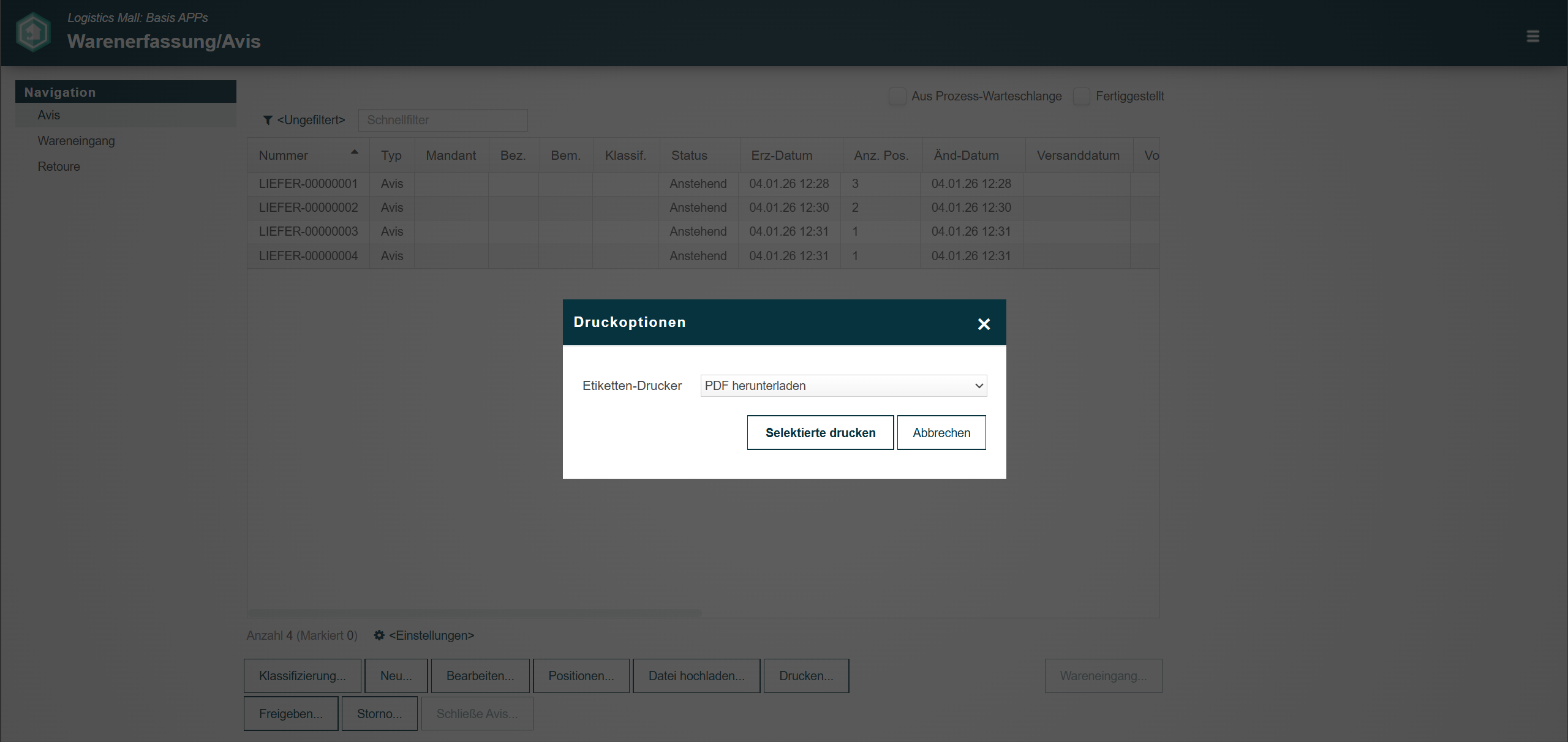Click the horizontal table scrollbar
Image resolution: width=1568 pixels, height=742 pixels.
coord(475,613)
